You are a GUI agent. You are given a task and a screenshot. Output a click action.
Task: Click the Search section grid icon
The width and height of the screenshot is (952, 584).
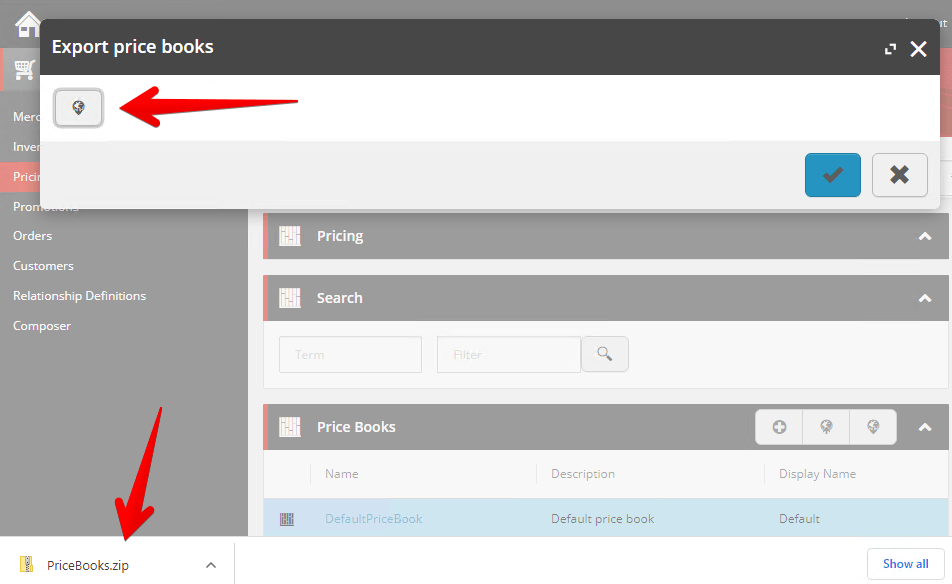coord(290,298)
